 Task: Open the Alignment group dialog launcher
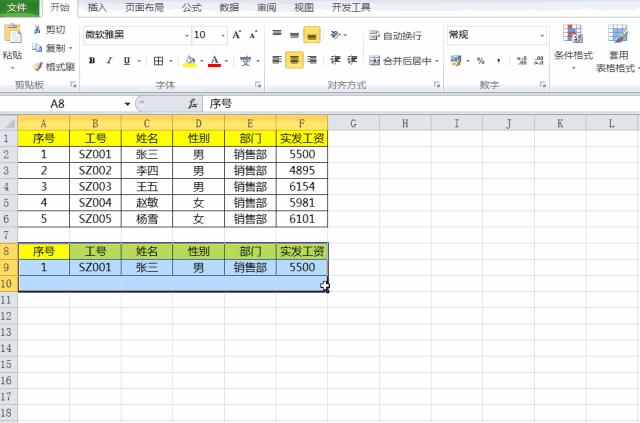click(437, 85)
